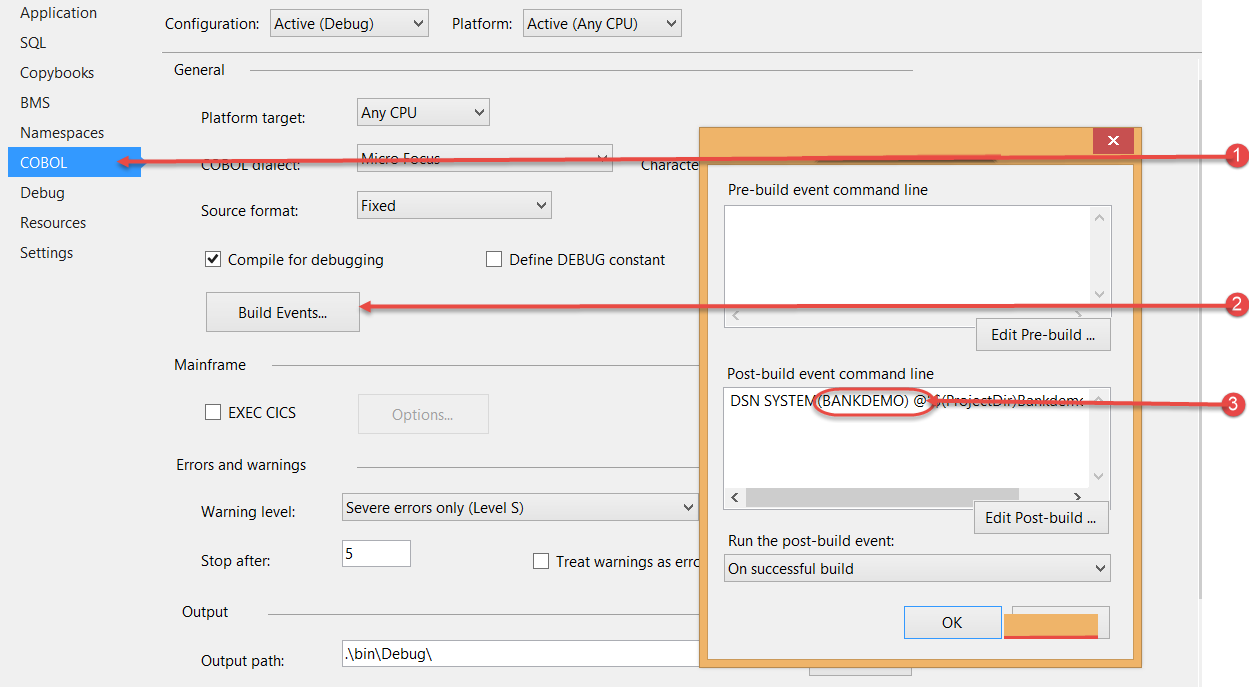The height and width of the screenshot is (687, 1249).
Task: Select the COBOL tab in sidebar
Action: tap(44, 162)
